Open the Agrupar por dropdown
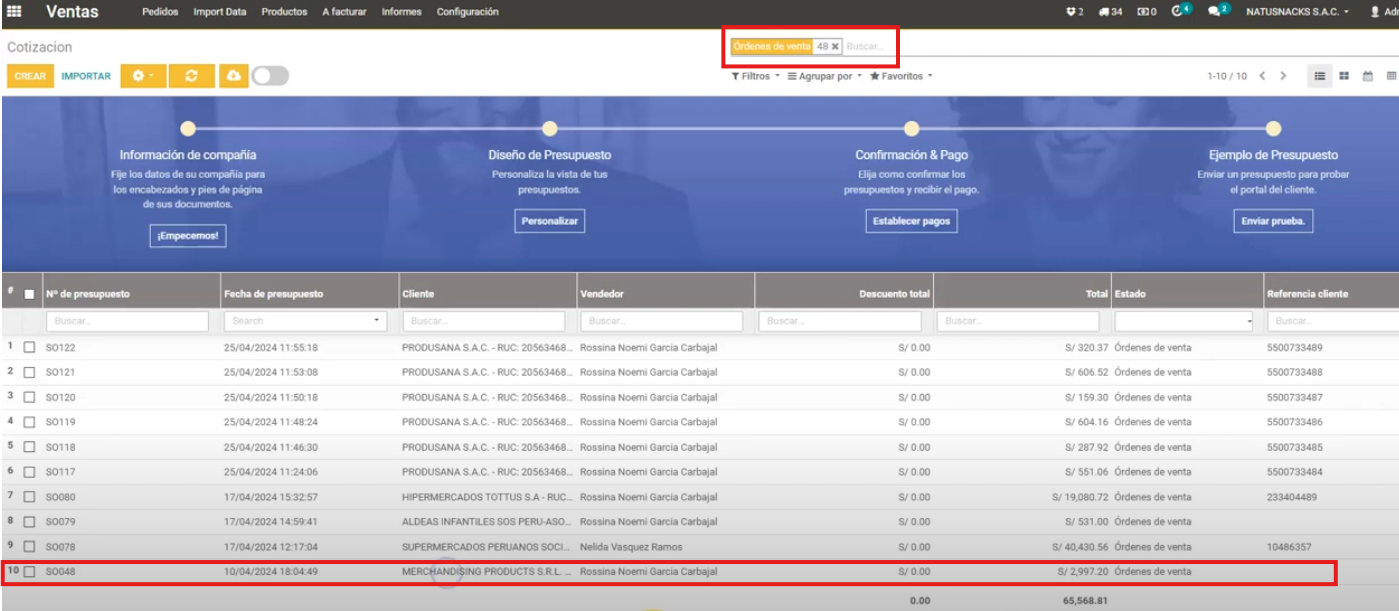 824,76
